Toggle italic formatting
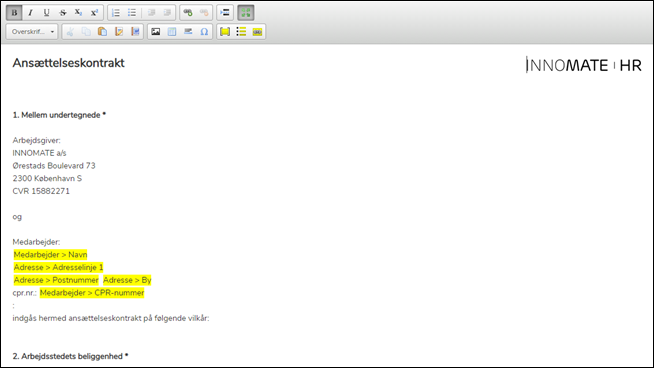Viewport: 654px width, 368px height. [x=30, y=13]
